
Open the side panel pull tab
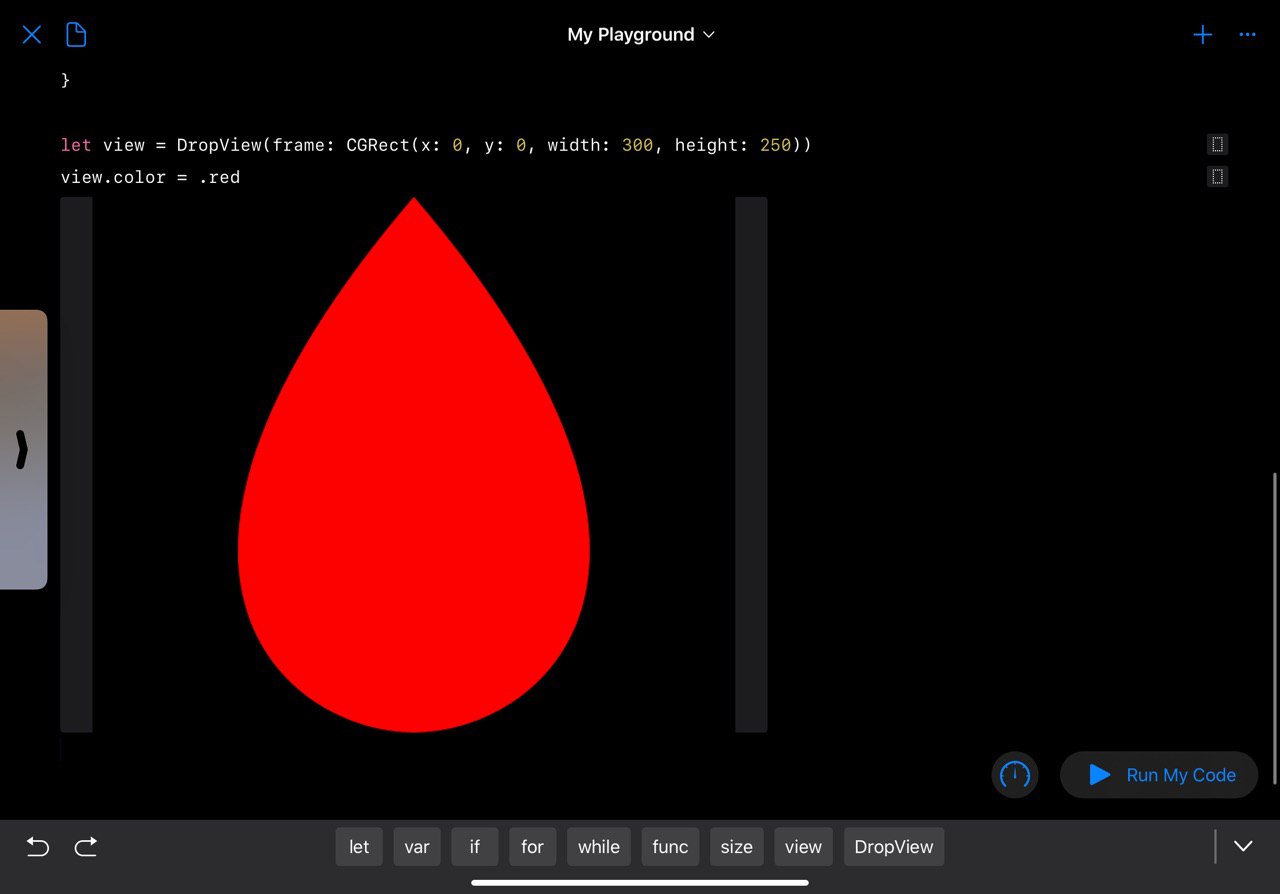22,450
